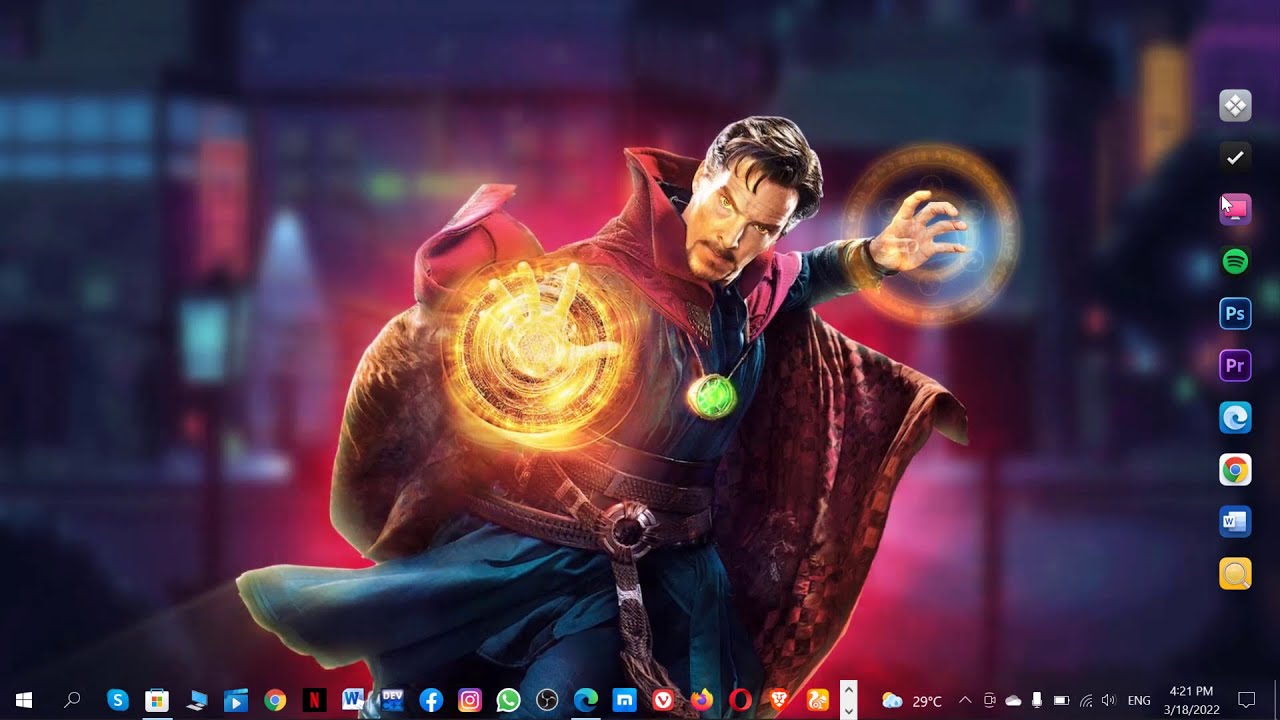Launch Edge from the taskbar
Viewport: 1280px width, 720px height.
pyautogui.click(x=586, y=700)
